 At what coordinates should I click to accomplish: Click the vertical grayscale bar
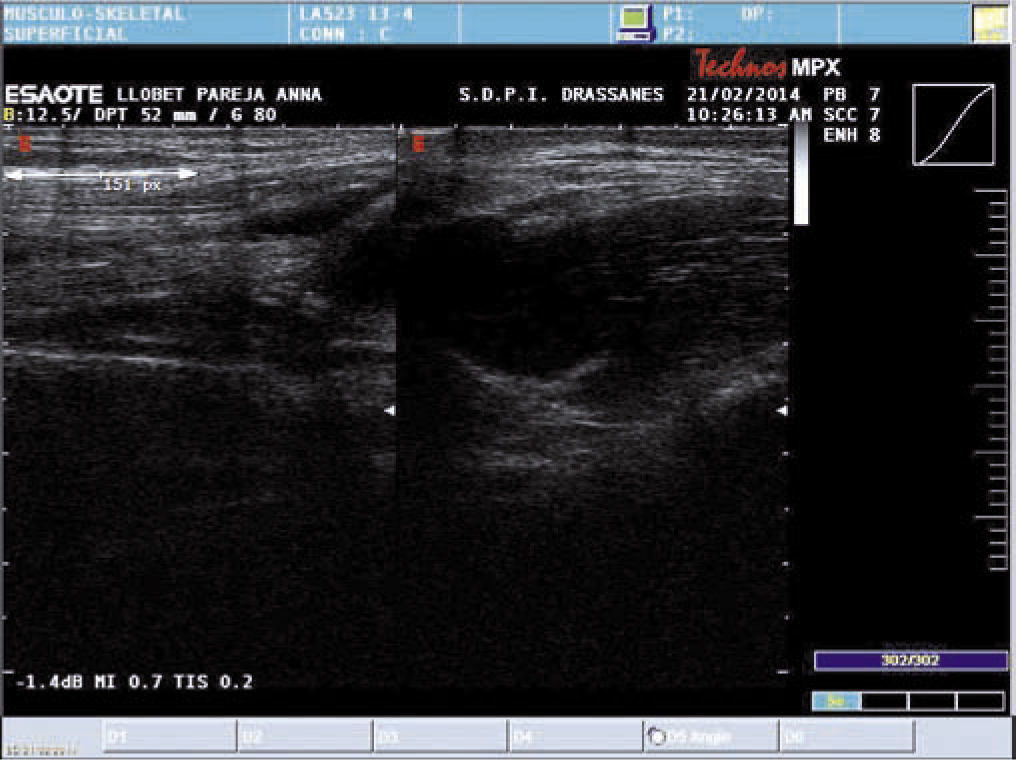(x=801, y=176)
